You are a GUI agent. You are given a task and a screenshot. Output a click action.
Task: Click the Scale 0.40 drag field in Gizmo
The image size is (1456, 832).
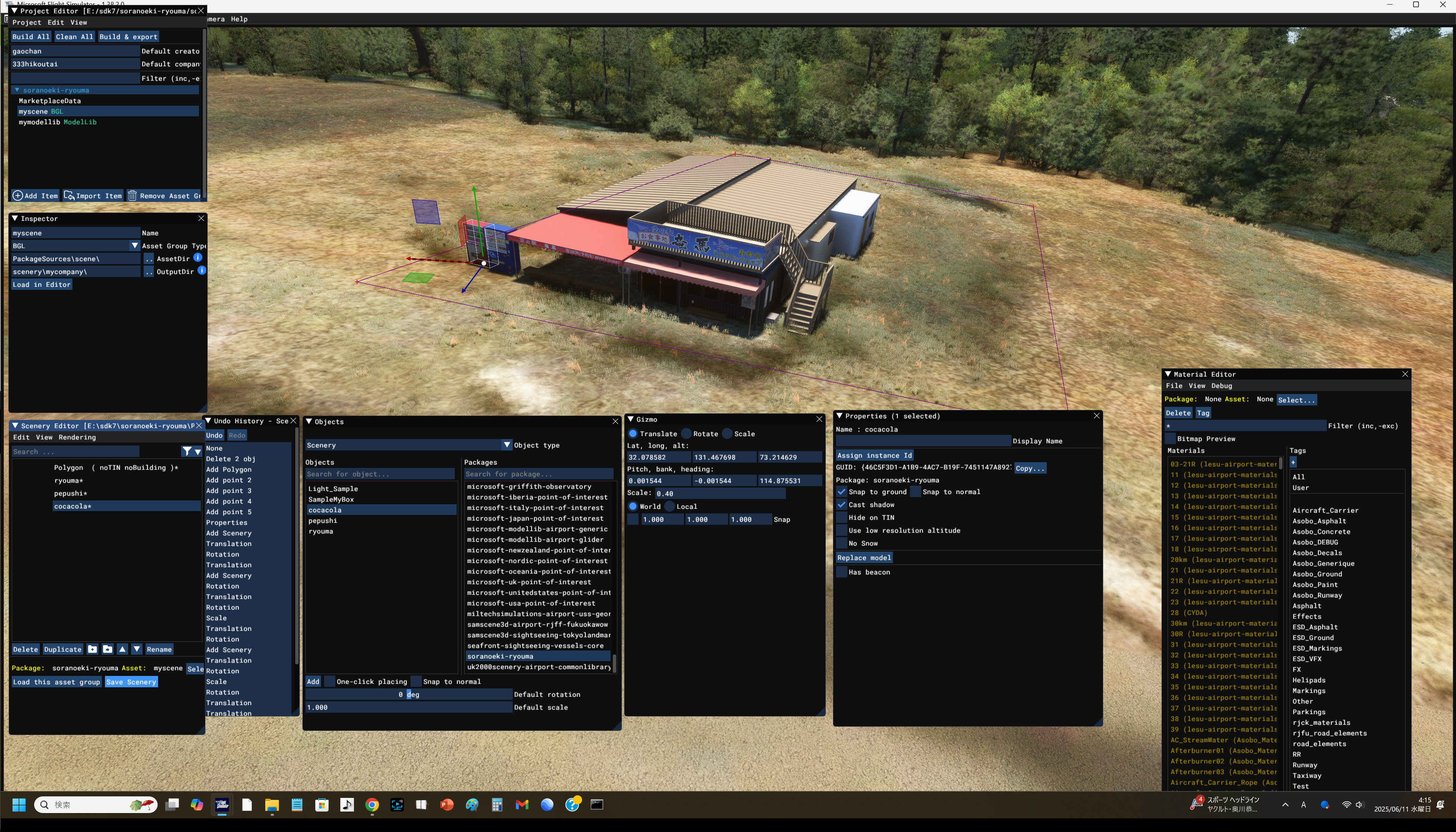point(720,493)
